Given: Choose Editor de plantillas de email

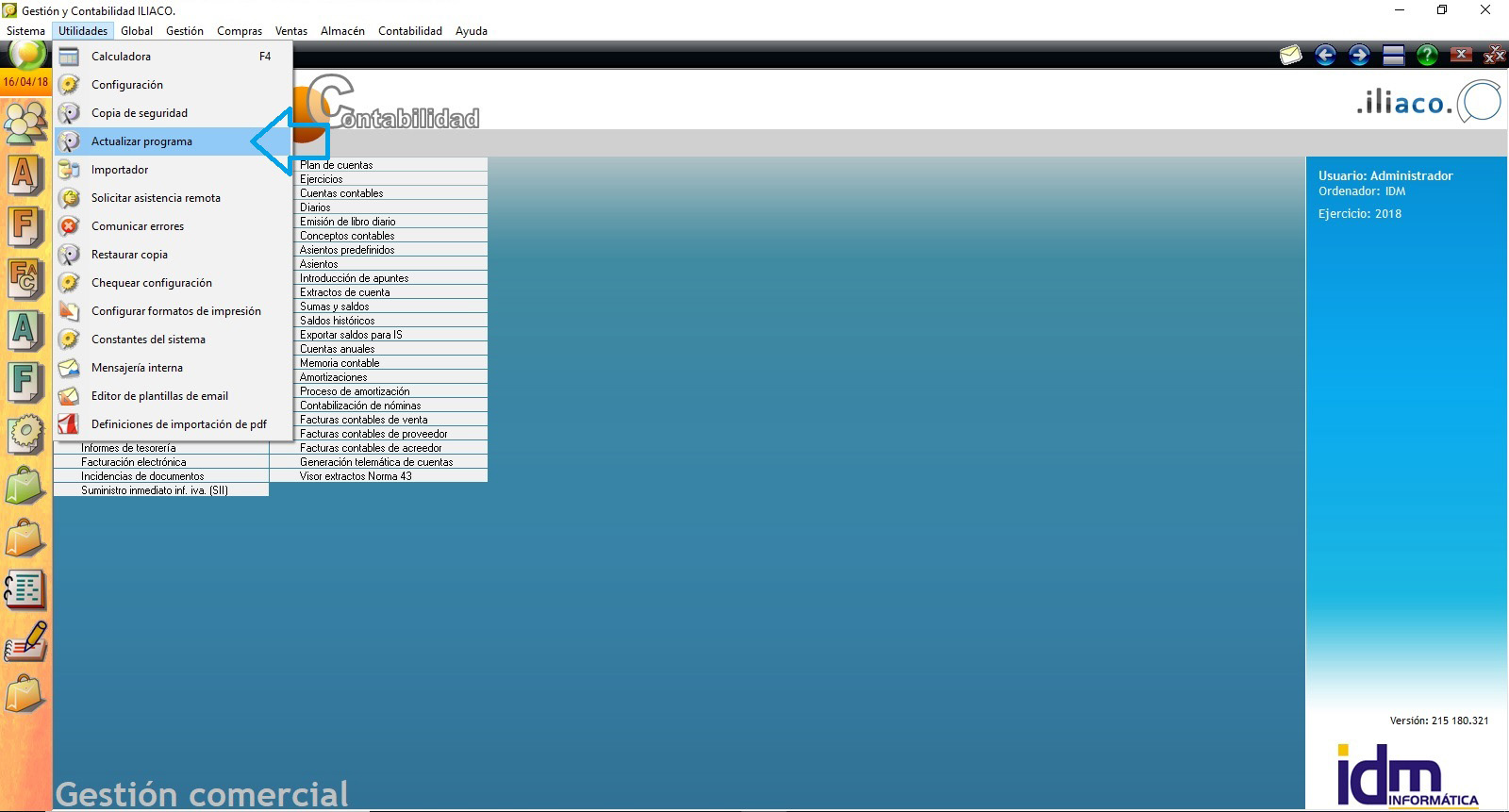Looking at the screenshot, I should coord(174,396).
